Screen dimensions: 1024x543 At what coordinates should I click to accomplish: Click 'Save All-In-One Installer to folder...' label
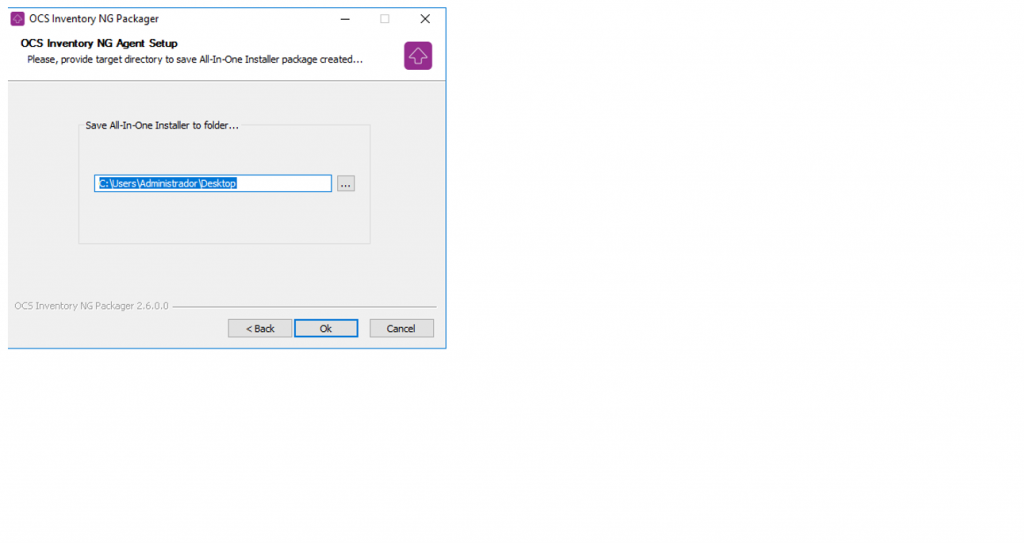pyautogui.click(x=162, y=125)
